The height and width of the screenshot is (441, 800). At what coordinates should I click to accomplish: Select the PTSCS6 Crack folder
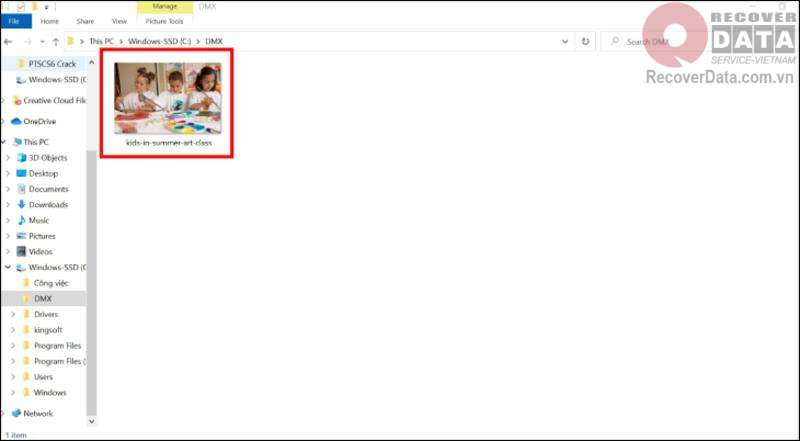pos(52,64)
